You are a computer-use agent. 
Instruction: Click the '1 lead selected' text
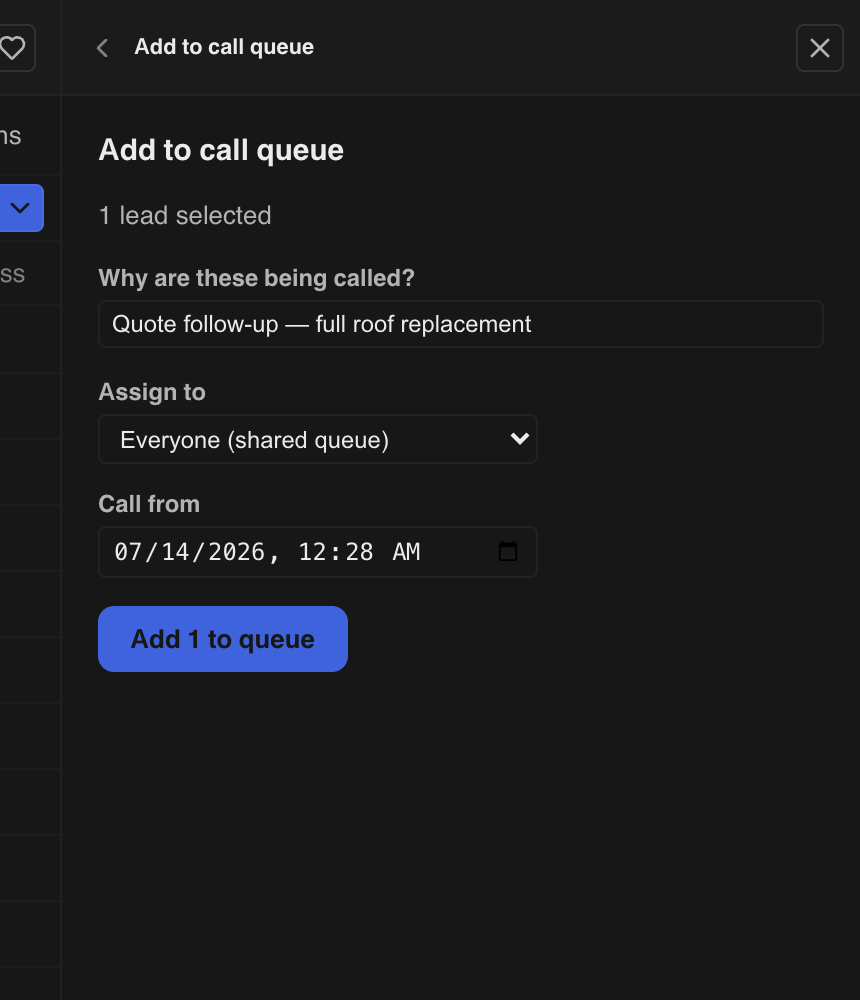coord(185,216)
